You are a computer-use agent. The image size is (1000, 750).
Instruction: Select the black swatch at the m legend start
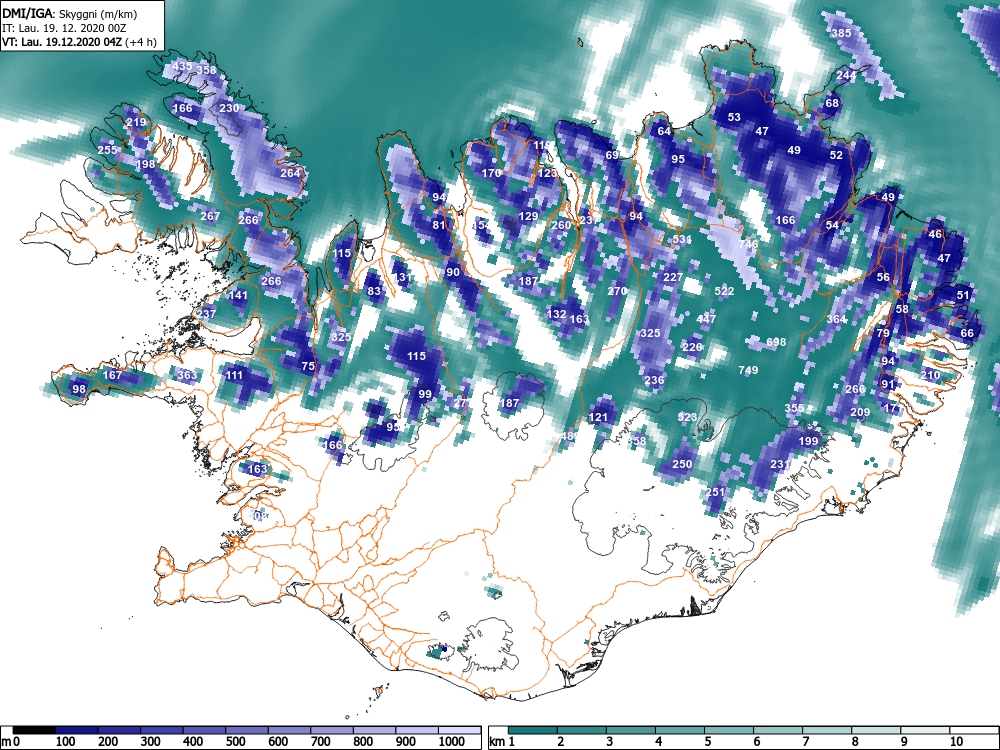click(34, 730)
